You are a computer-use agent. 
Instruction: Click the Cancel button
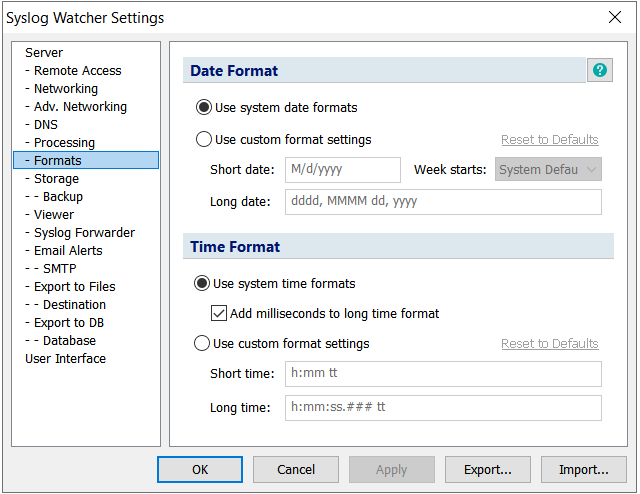pos(296,470)
